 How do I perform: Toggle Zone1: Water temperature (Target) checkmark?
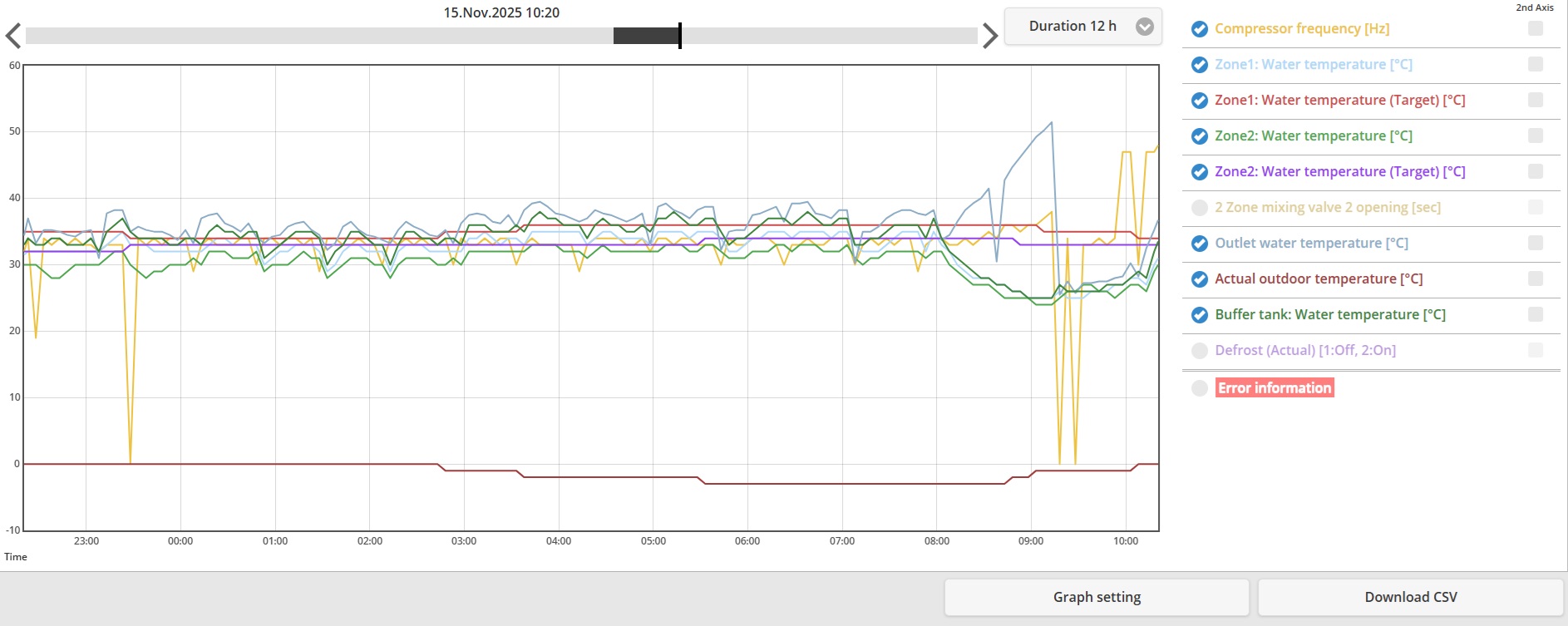[1199, 101]
